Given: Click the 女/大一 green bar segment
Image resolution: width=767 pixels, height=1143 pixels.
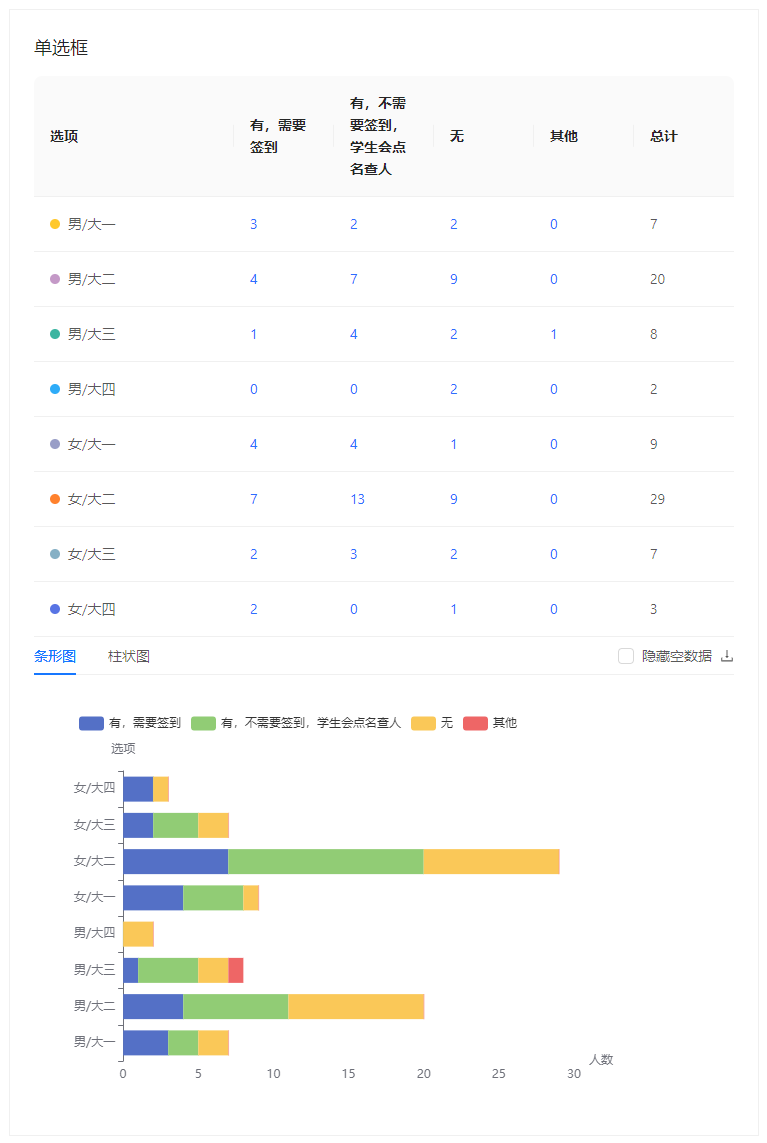Looking at the screenshot, I should [213, 898].
